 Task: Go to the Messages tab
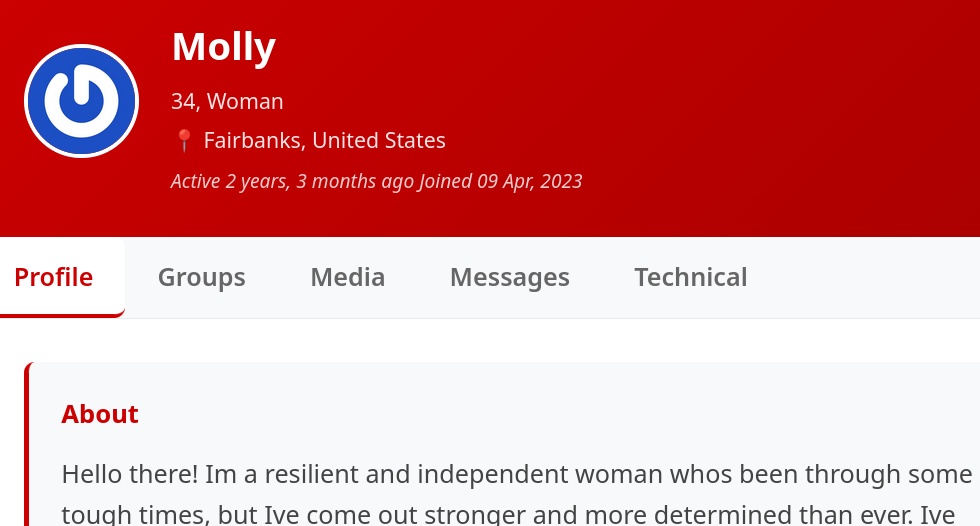click(x=509, y=277)
